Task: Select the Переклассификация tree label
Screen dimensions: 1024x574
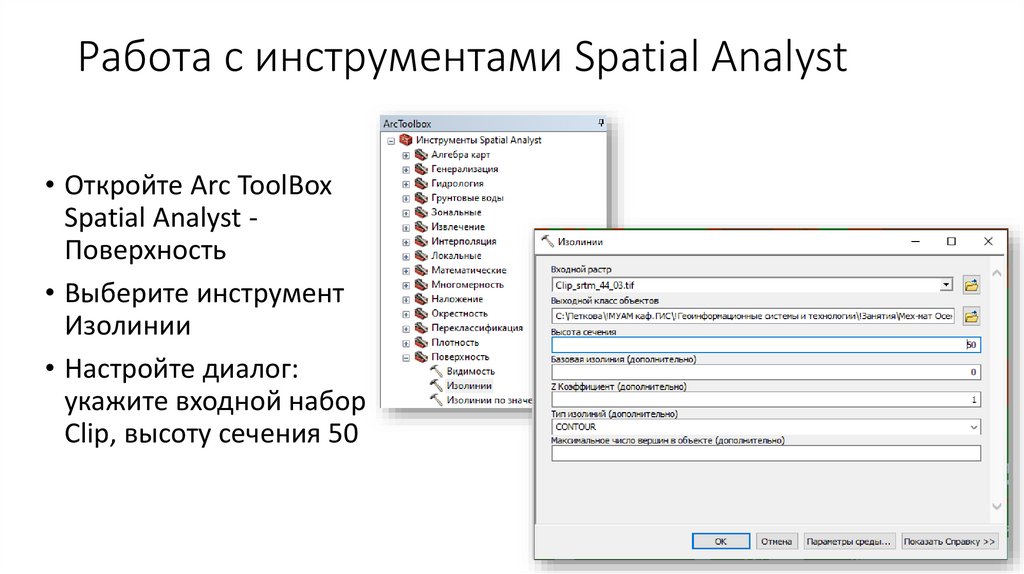Action: (x=477, y=328)
